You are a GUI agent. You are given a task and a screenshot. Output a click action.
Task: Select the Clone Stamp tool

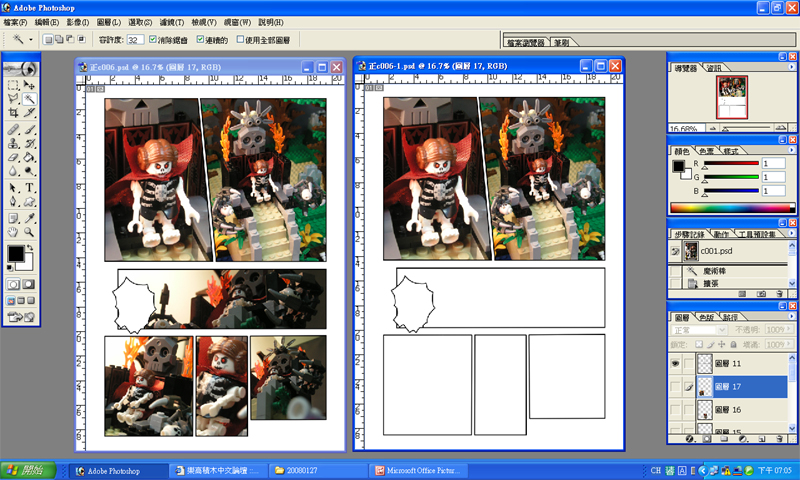pyautogui.click(x=13, y=143)
